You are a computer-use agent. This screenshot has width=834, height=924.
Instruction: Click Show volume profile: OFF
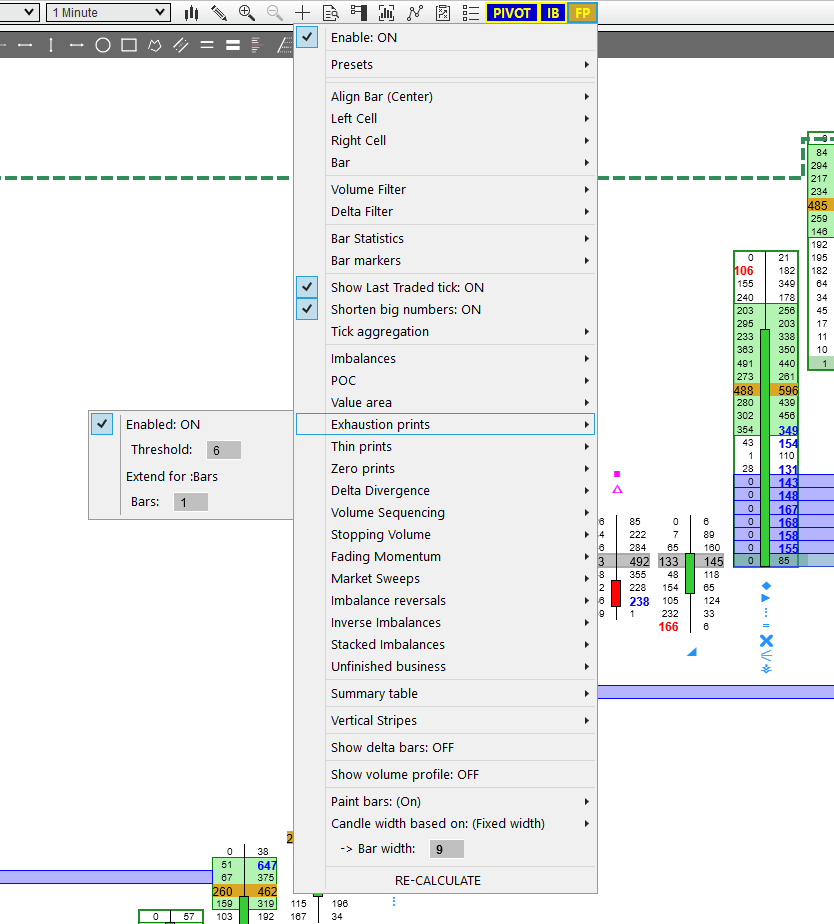405,775
